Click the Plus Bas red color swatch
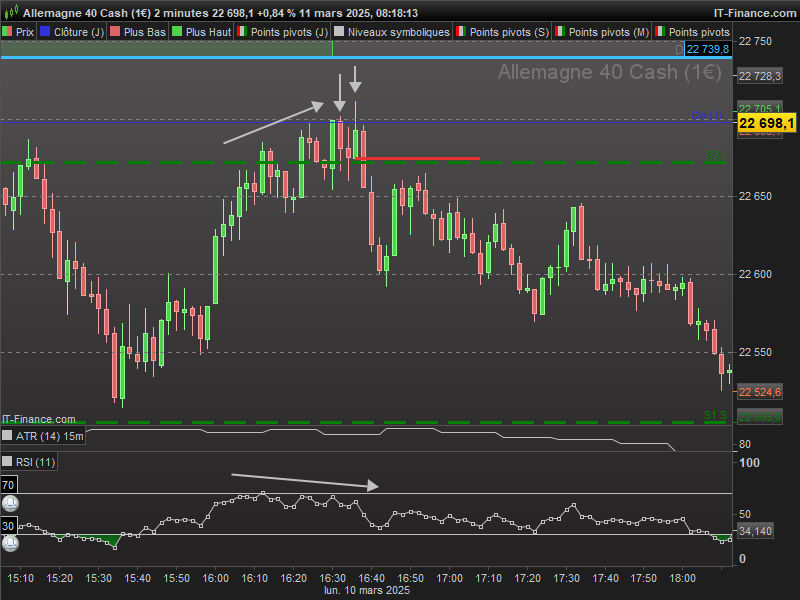Image resolution: width=800 pixels, height=600 pixels. pyautogui.click(x=115, y=32)
